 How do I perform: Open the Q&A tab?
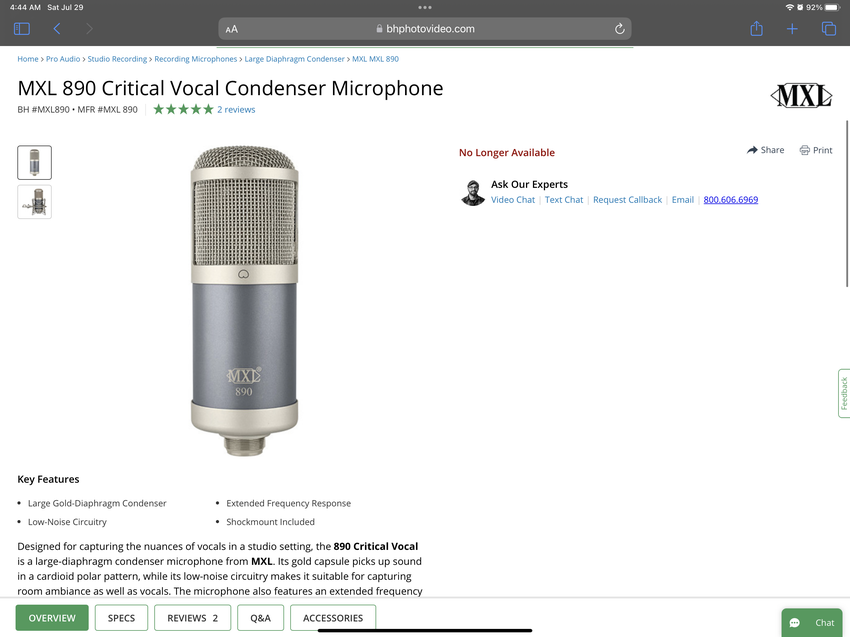click(x=260, y=617)
